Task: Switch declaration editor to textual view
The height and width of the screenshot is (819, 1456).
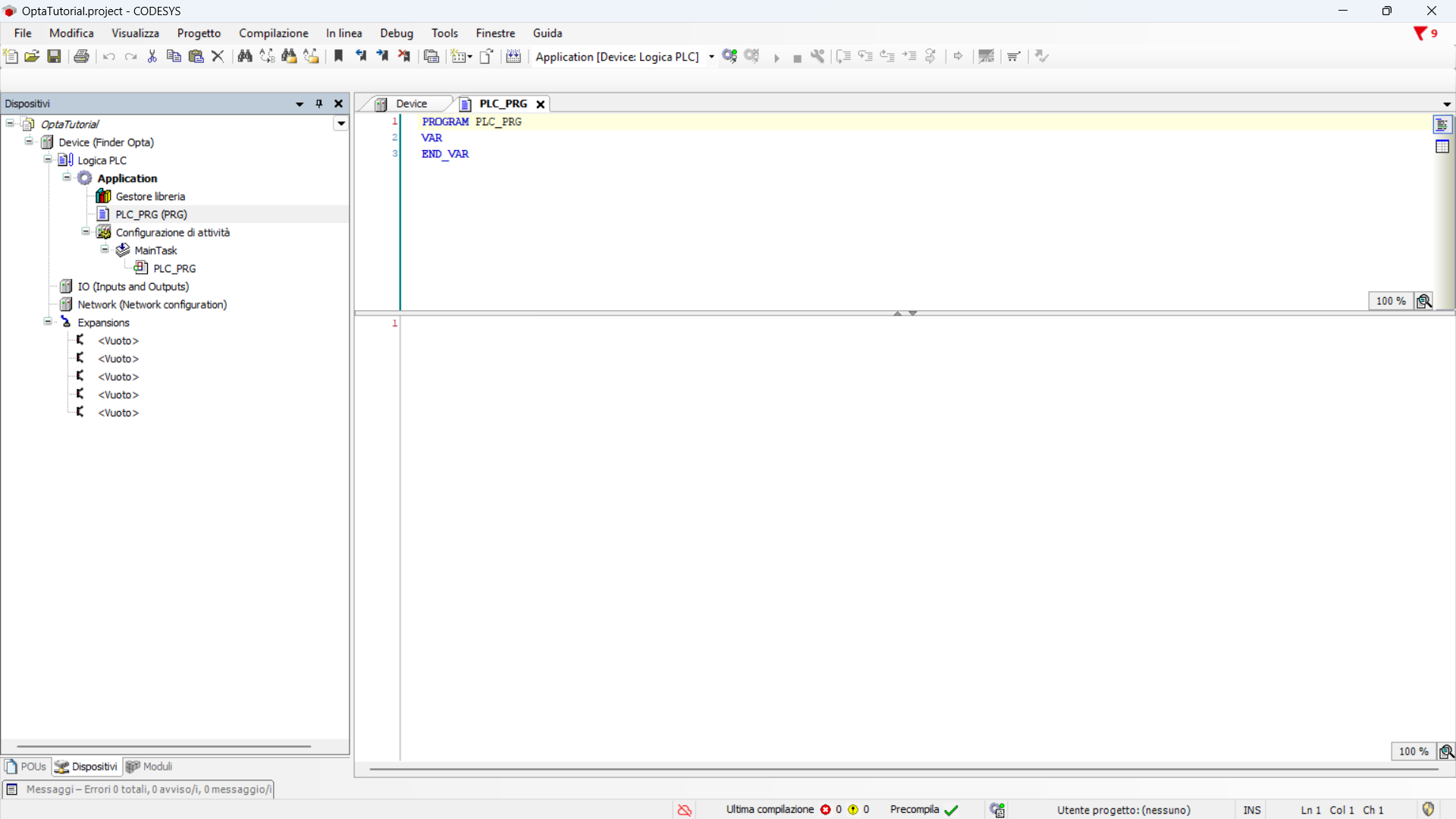Action: coord(1442,125)
